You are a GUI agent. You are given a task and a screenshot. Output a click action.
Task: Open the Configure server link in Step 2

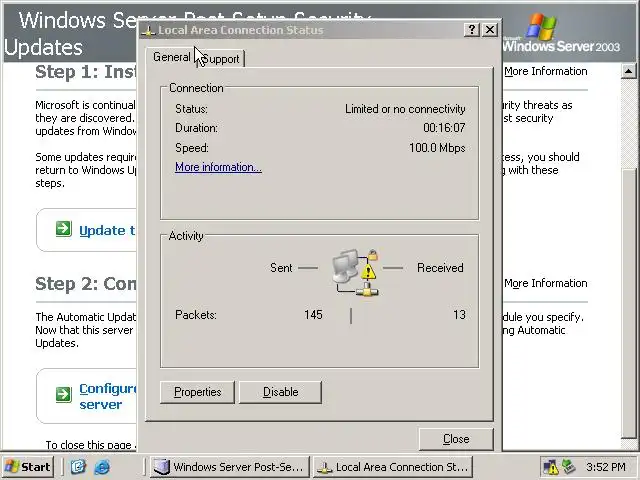tap(108, 397)
